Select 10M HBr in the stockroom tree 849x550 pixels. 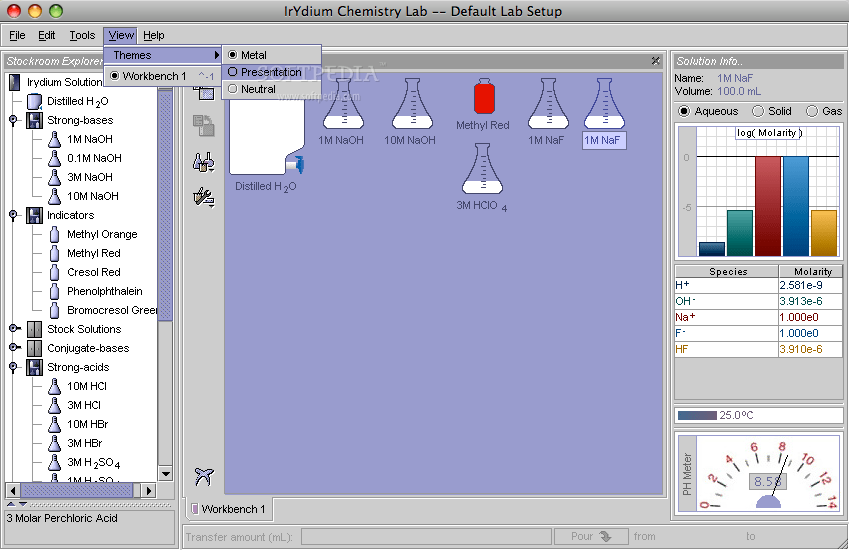point(87,424)
